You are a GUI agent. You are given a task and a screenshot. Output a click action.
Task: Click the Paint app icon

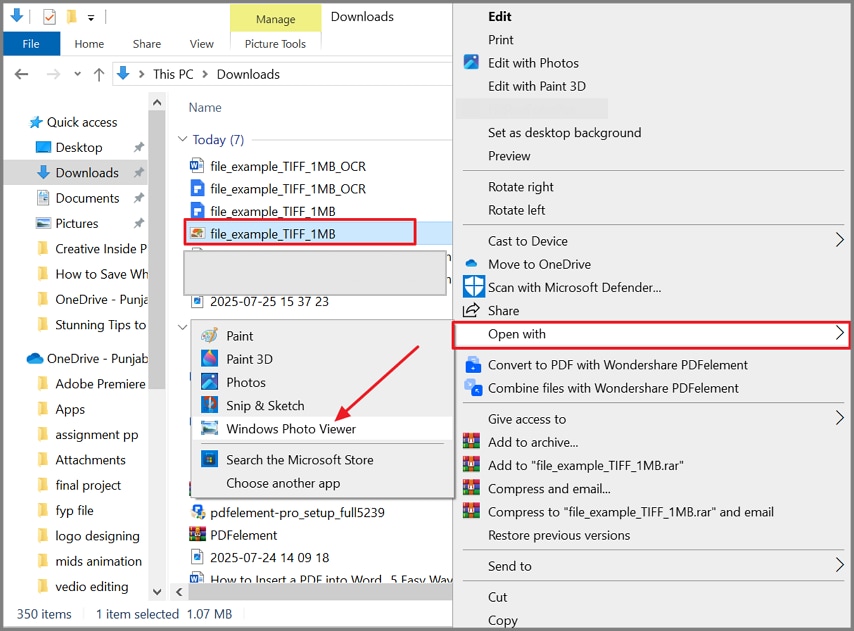click(x=209, y=335)
